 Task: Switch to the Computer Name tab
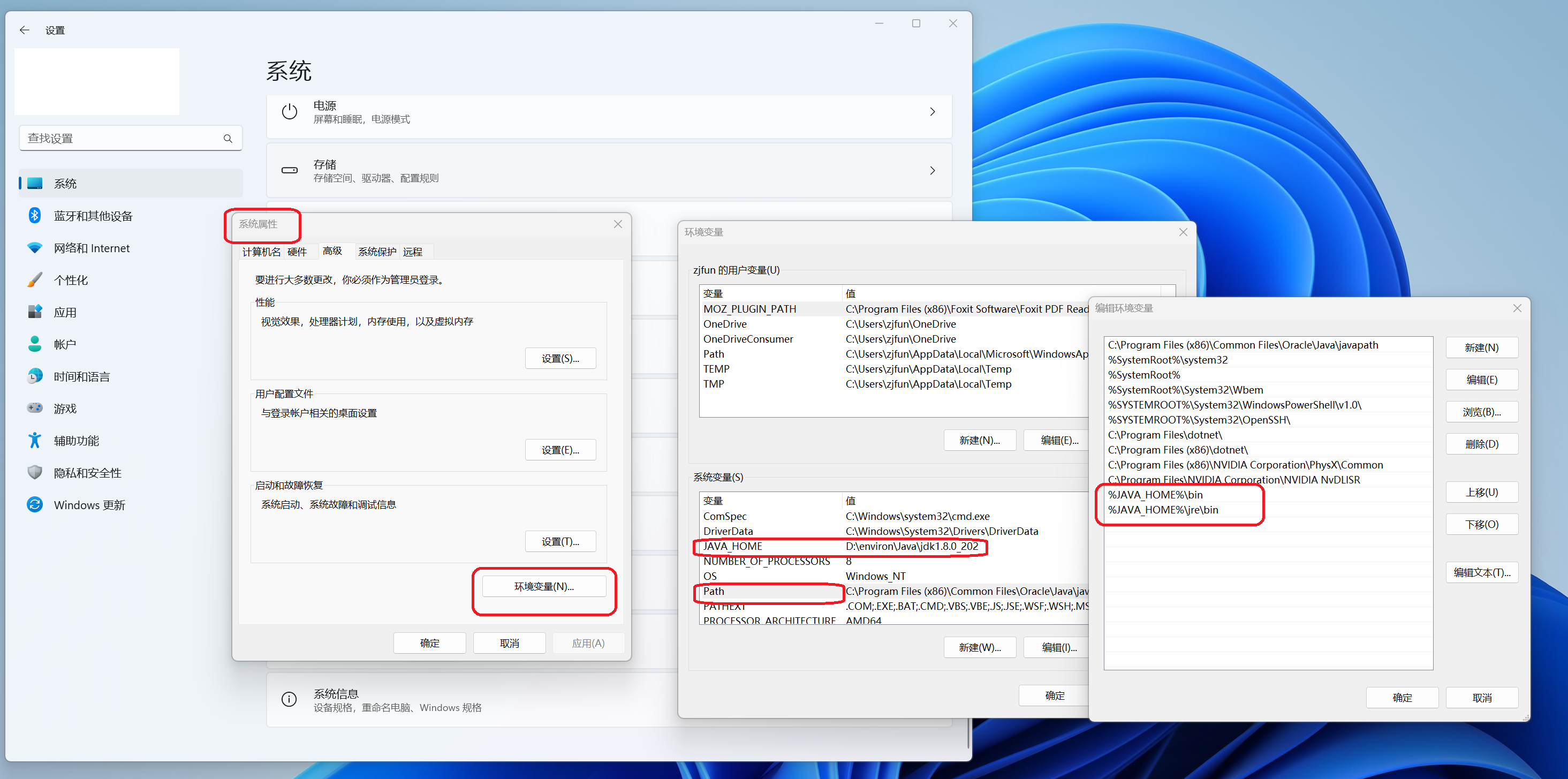pyautogui.click(x=261, y=252)
